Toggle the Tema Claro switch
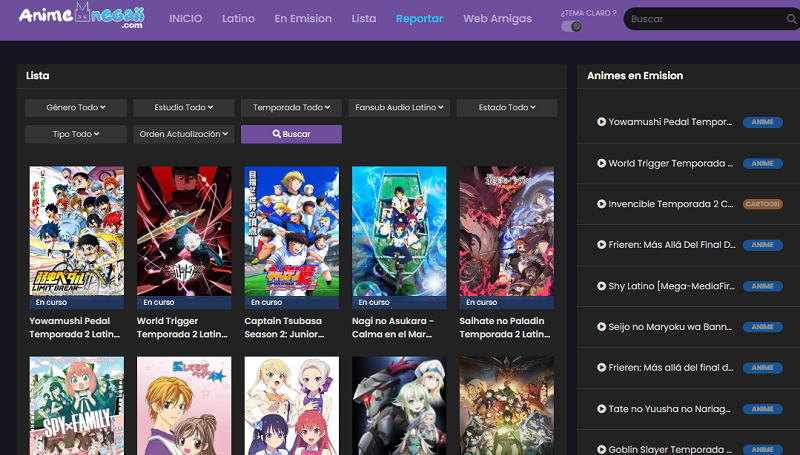This screenshot has height=455, width=800. pyautogui.click(x=571, y=27)
